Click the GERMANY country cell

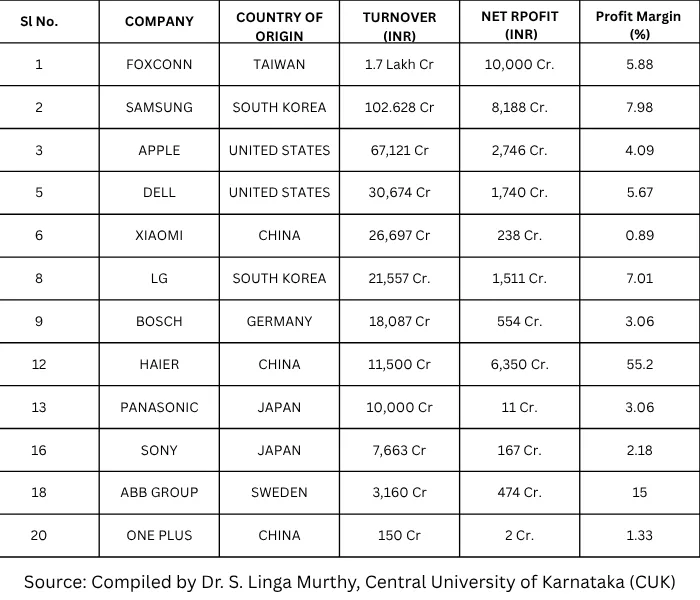(279, 321)
